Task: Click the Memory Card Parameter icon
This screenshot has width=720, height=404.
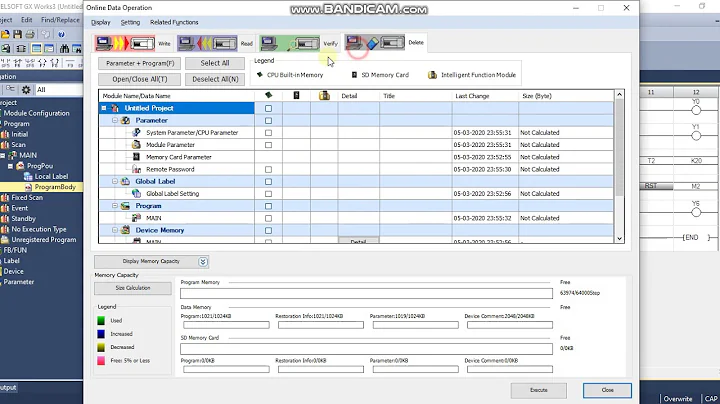Action: [136, 157]
